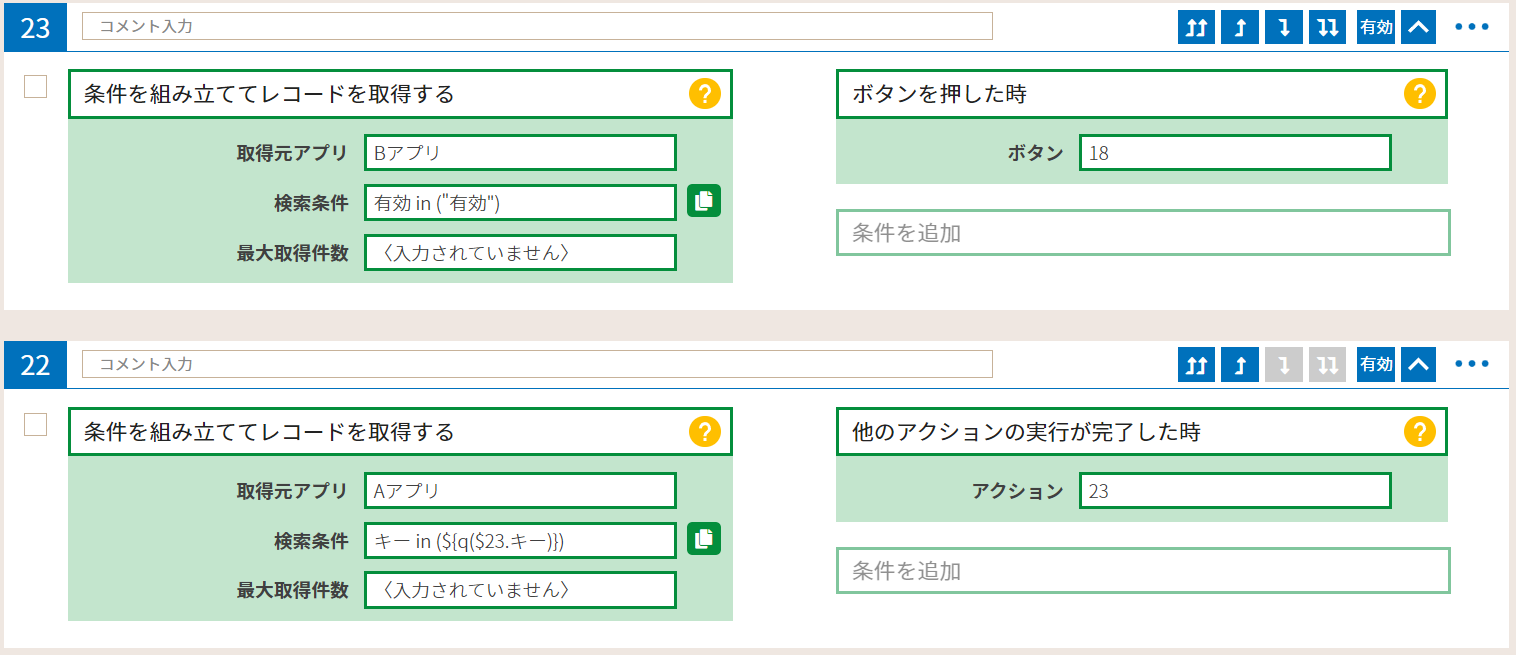Open help for 他のアクションの実行が完了した時
Image resolution: width=1516 pixels, height=655 pixels.
(x=1420, y=432)
